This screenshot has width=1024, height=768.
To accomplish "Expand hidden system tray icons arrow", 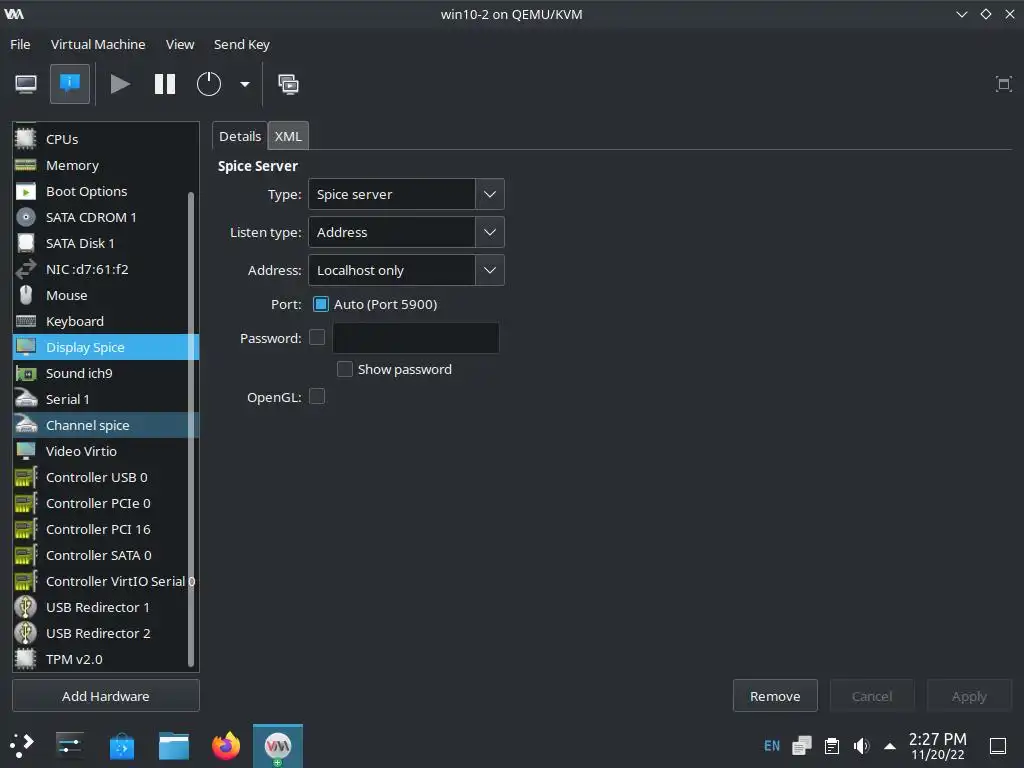I will [889, 746].
